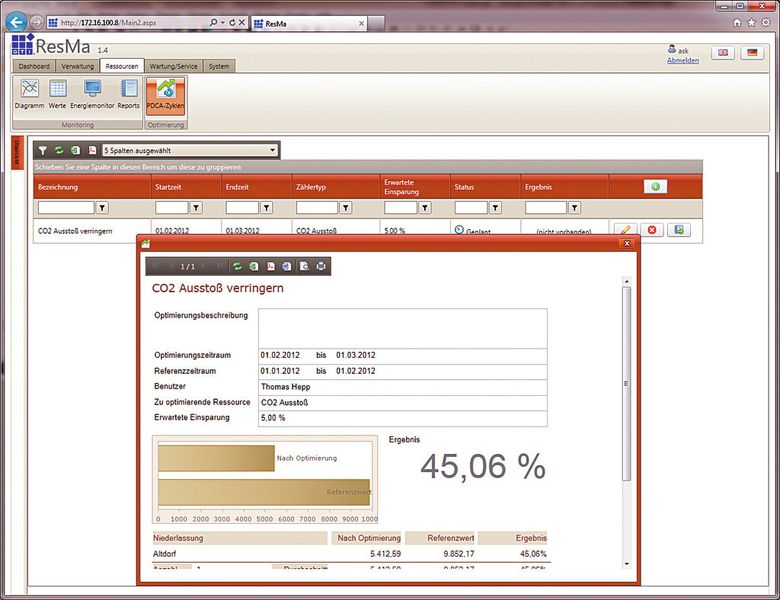Open filter options for Zählertyp column
This screenshot has width=780, height=600.
[345, 207]
